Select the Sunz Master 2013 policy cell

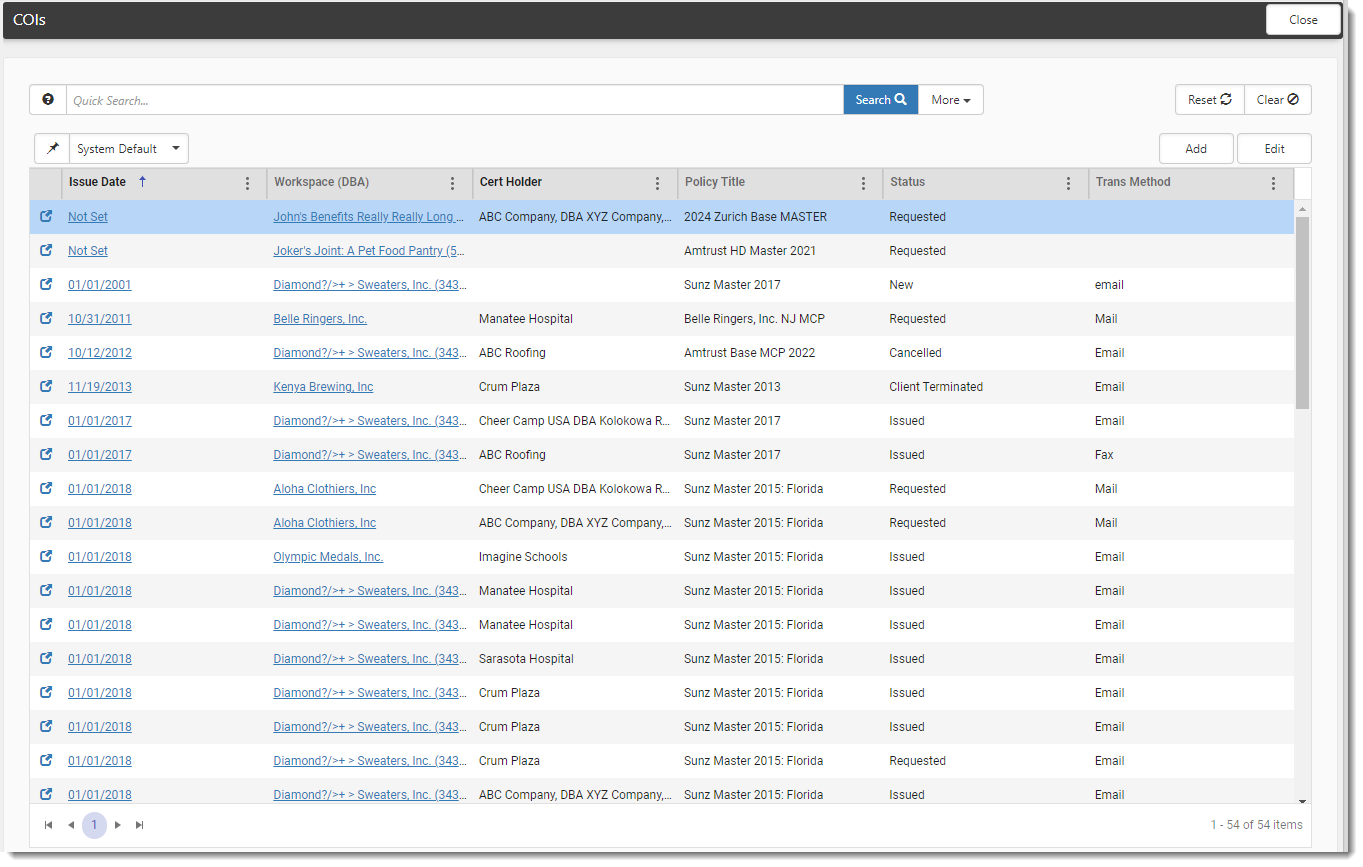(x=732, y=386)
